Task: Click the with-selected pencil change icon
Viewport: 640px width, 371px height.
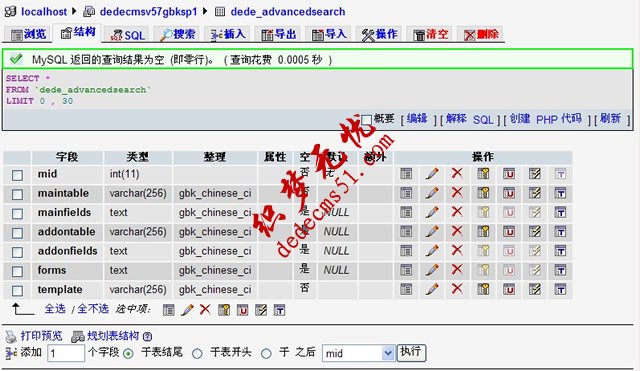Action: [x=187, y=310]
